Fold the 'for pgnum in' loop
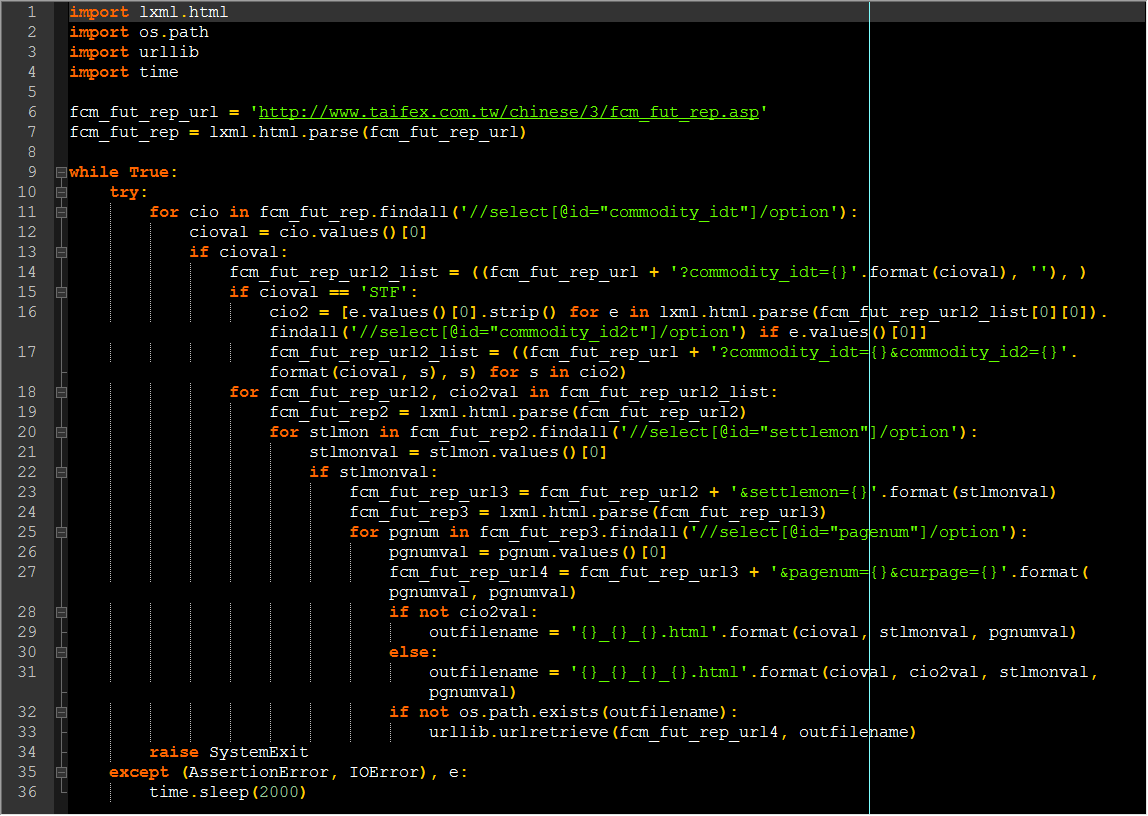The height and width of the screenshot is (816, 1148). (x=62, y=533)
